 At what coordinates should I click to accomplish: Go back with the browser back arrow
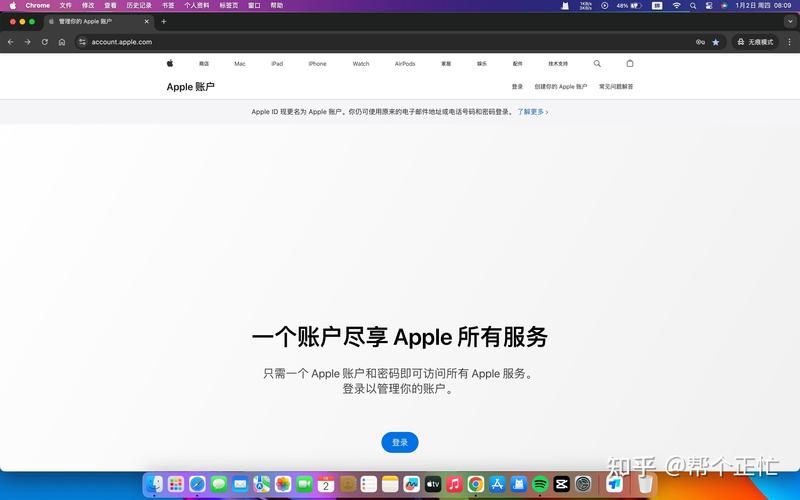coord(11,42)
